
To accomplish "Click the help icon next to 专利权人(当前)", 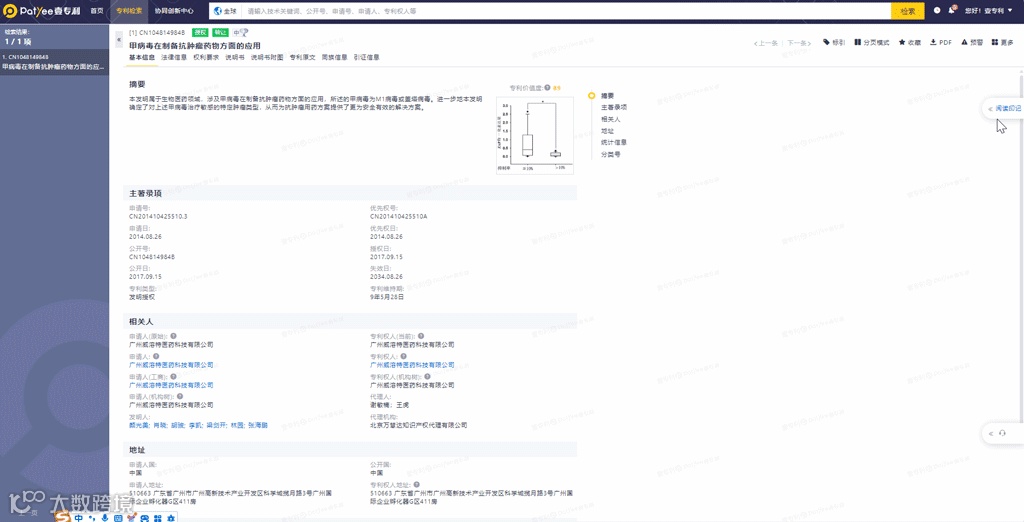I will click(421, 336).
